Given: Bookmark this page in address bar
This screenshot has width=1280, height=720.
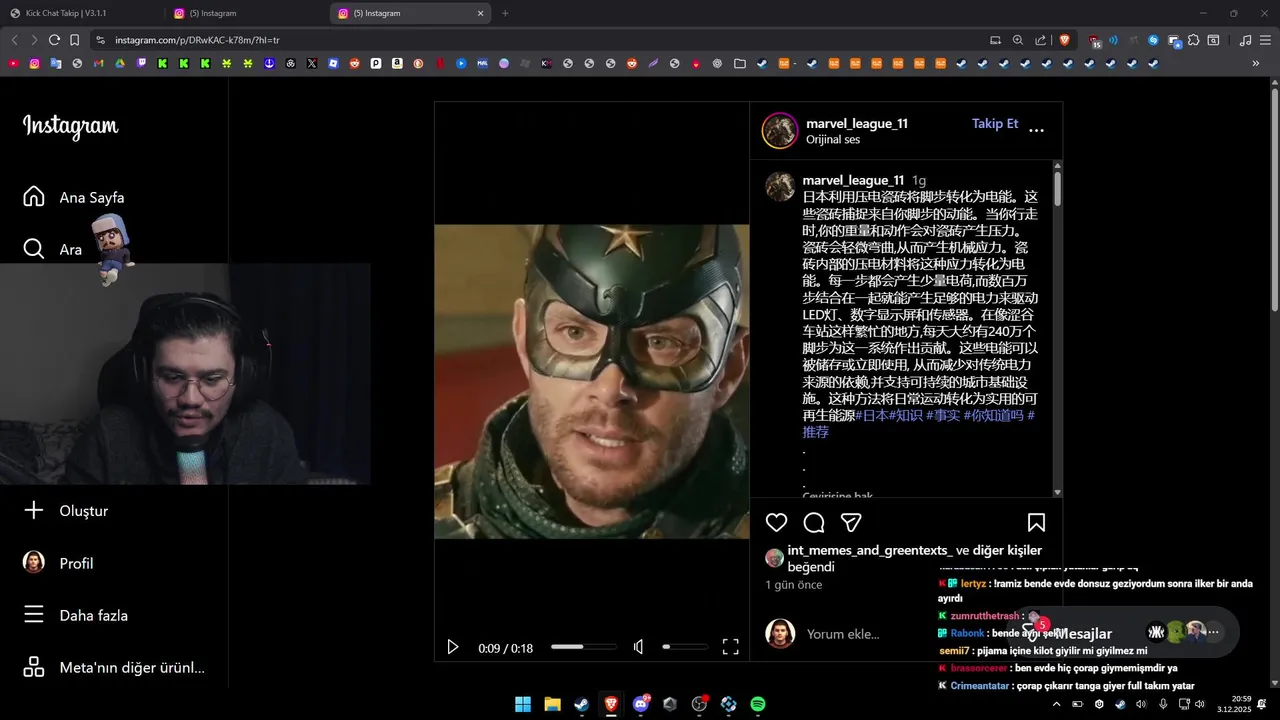Looking at the screenshot, I should click(x=75, y=40).
